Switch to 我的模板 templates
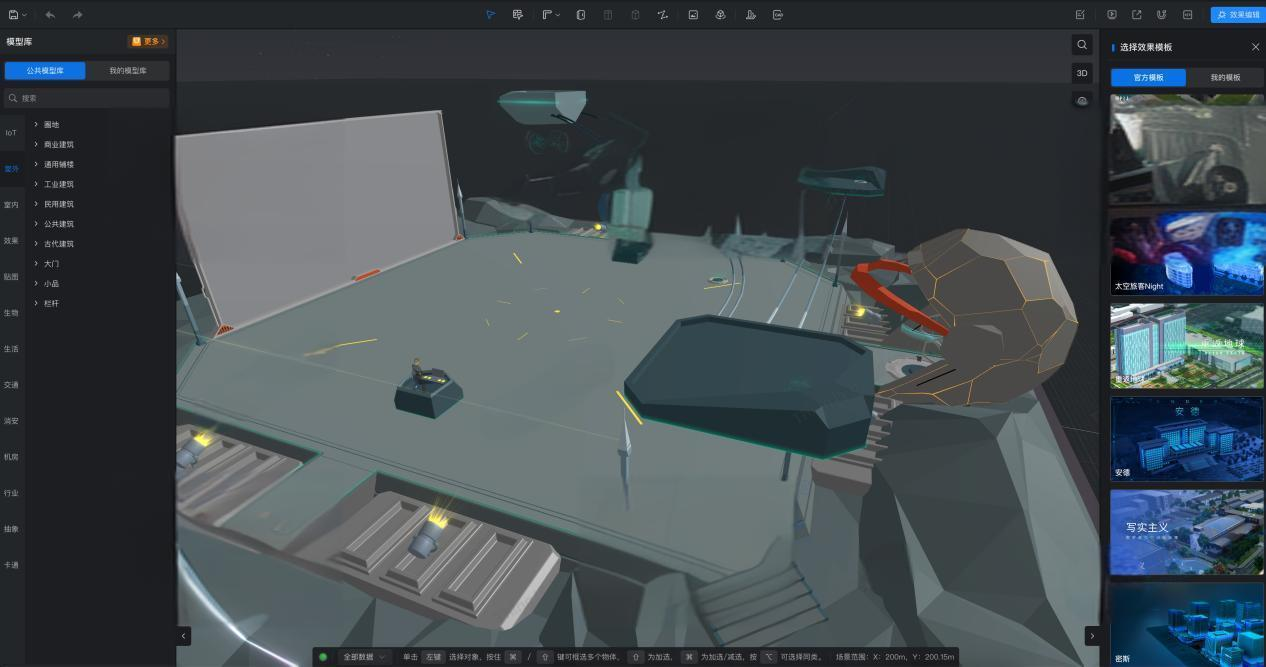 click(1225, 77)
